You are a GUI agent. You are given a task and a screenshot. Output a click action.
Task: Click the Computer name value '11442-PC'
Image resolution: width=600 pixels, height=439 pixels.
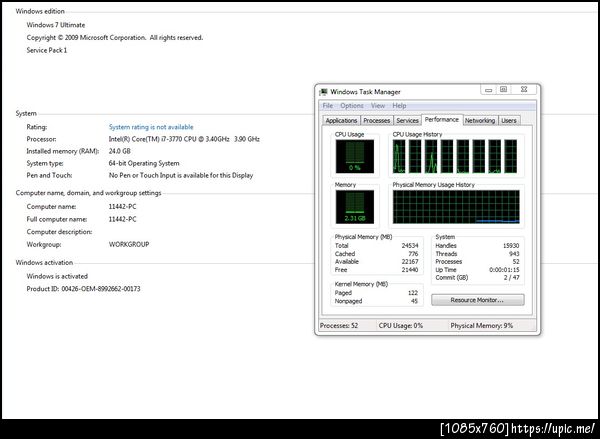(122, 207)
